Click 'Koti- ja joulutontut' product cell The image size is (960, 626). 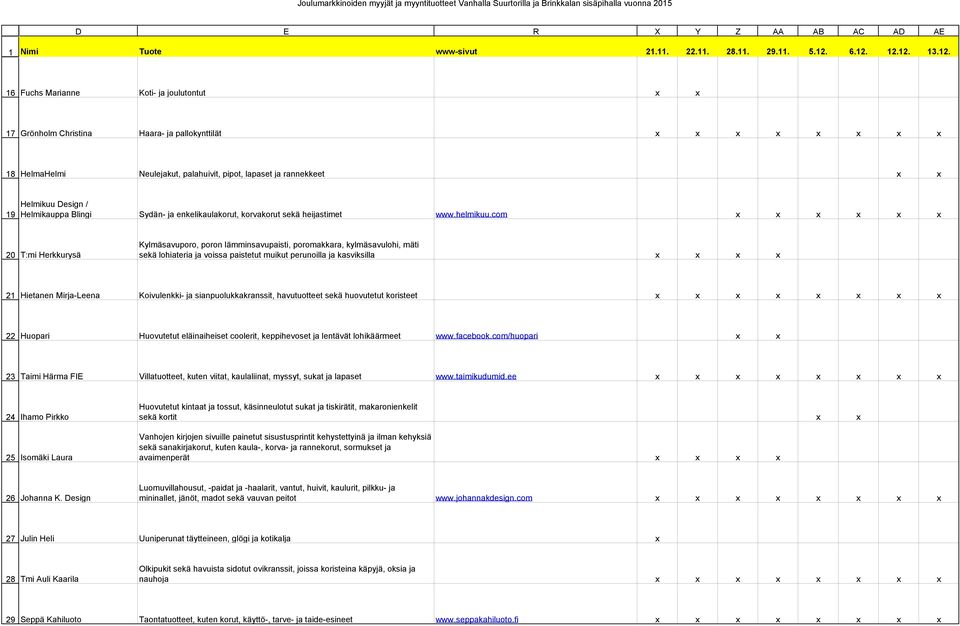(x=286, y=77)
